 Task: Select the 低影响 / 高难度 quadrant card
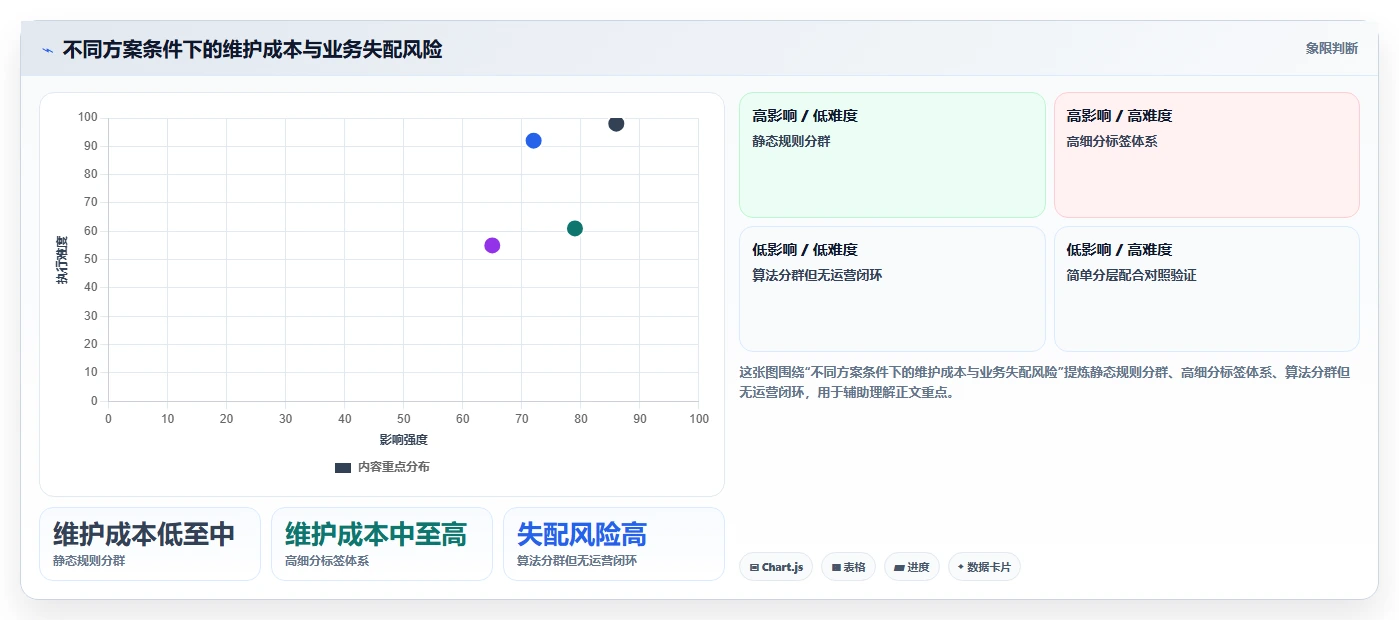(x=1206, y=289)
